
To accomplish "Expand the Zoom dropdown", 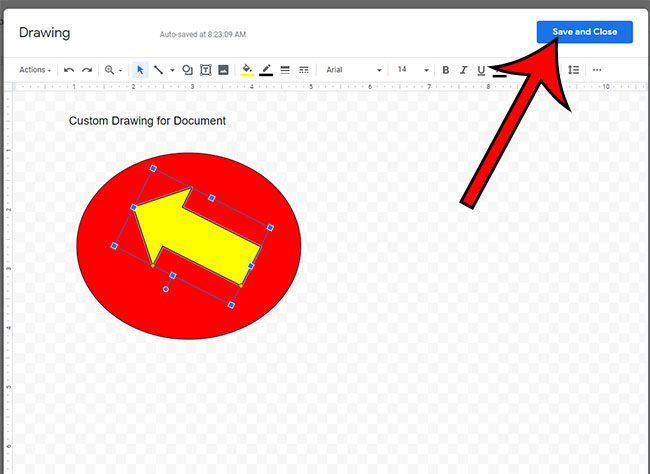I will click(113, 70).
